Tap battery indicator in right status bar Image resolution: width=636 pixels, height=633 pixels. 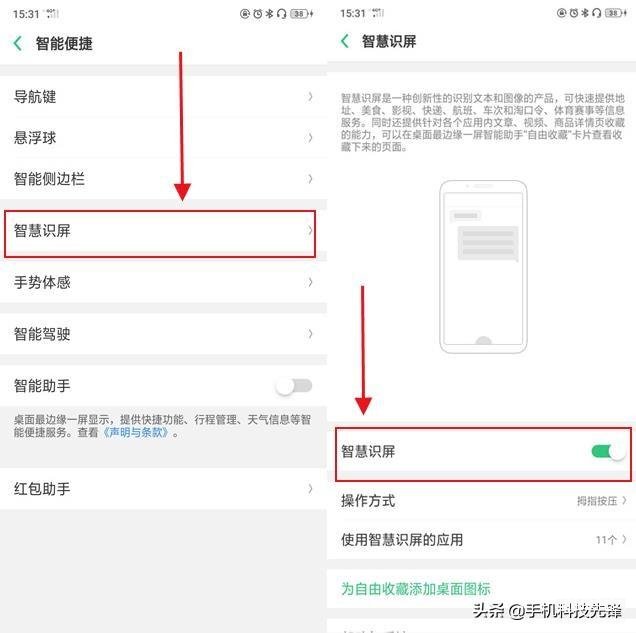point(616,13)
